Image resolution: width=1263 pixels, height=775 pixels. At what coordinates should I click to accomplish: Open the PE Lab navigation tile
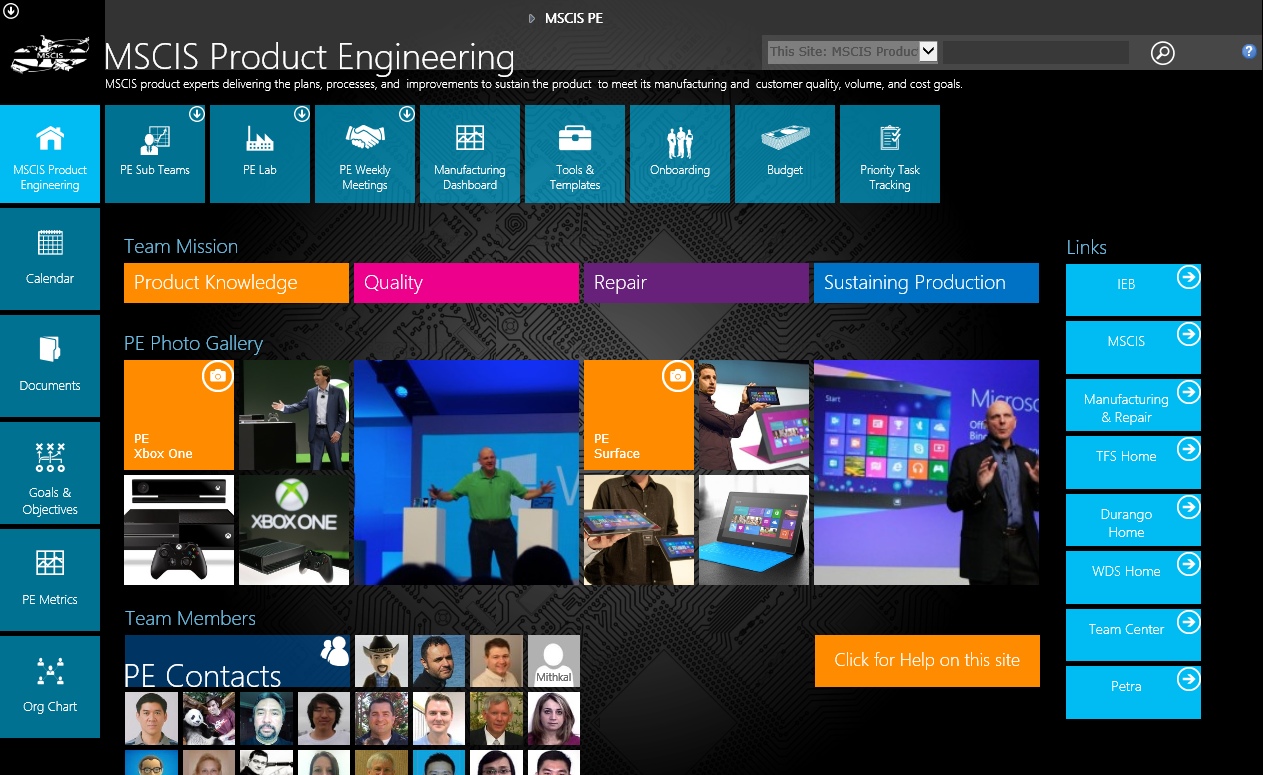tap(260, 154)
